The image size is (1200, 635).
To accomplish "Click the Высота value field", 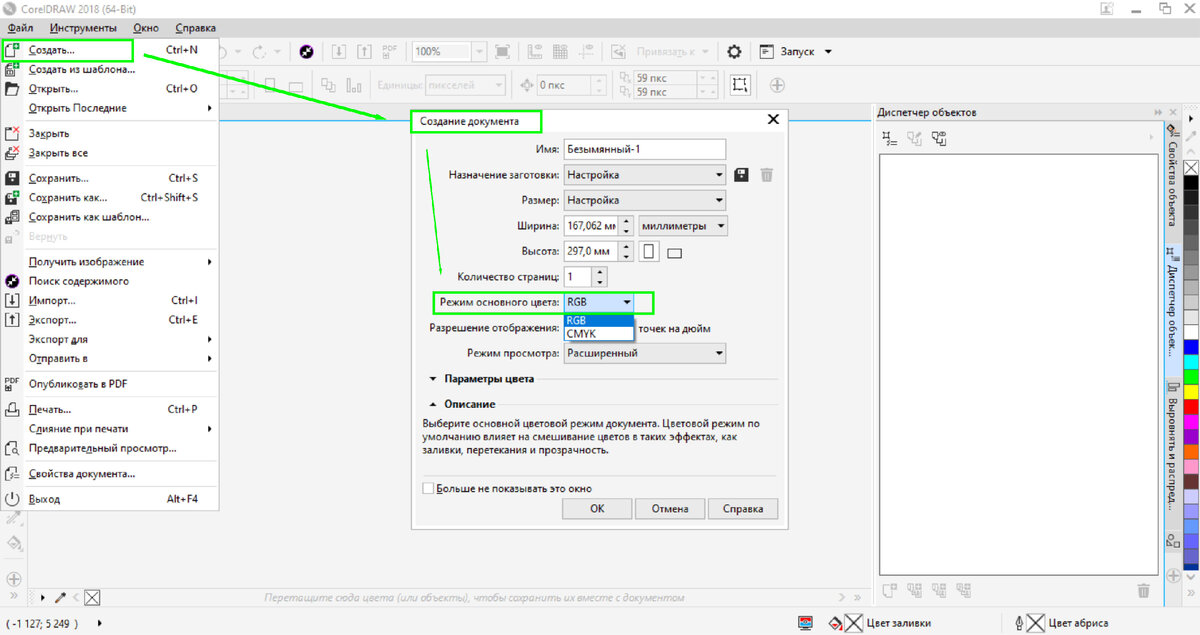I will coord(592,251).
